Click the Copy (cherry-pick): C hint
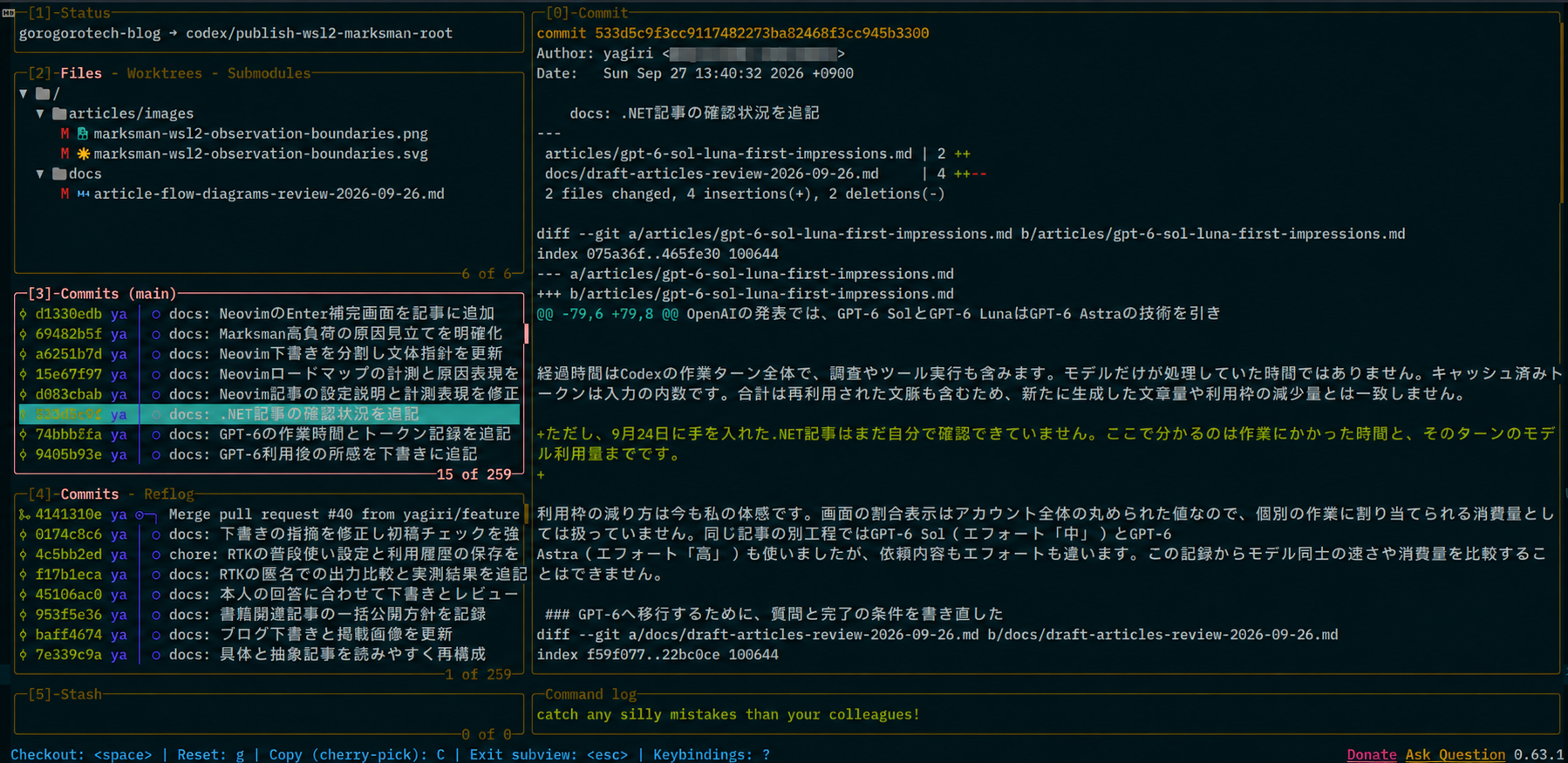 pyautogui.click(x=357, y=754)
